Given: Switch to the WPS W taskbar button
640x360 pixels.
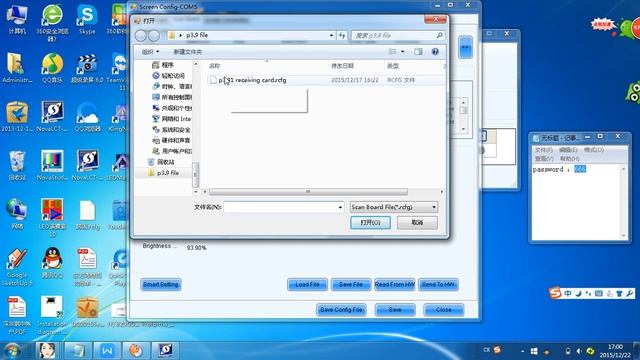Looking at the screenshot, I should [107, 351].
